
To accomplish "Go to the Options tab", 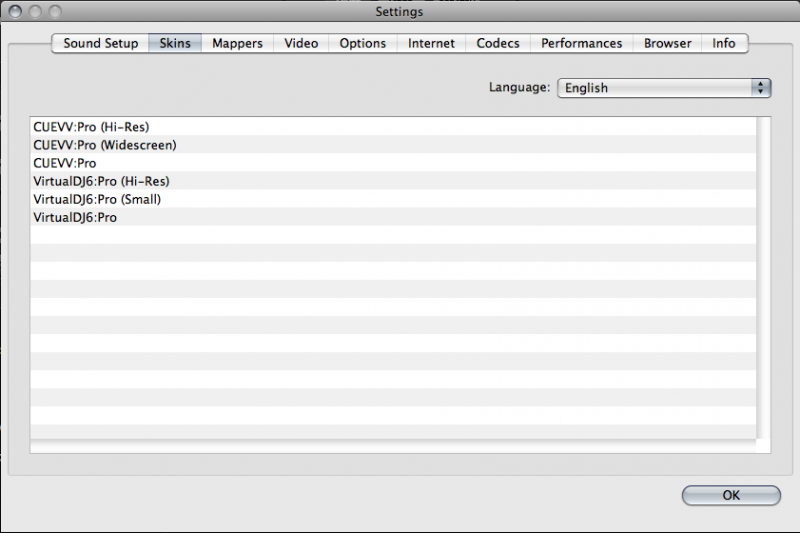I will tap(362, 43).
